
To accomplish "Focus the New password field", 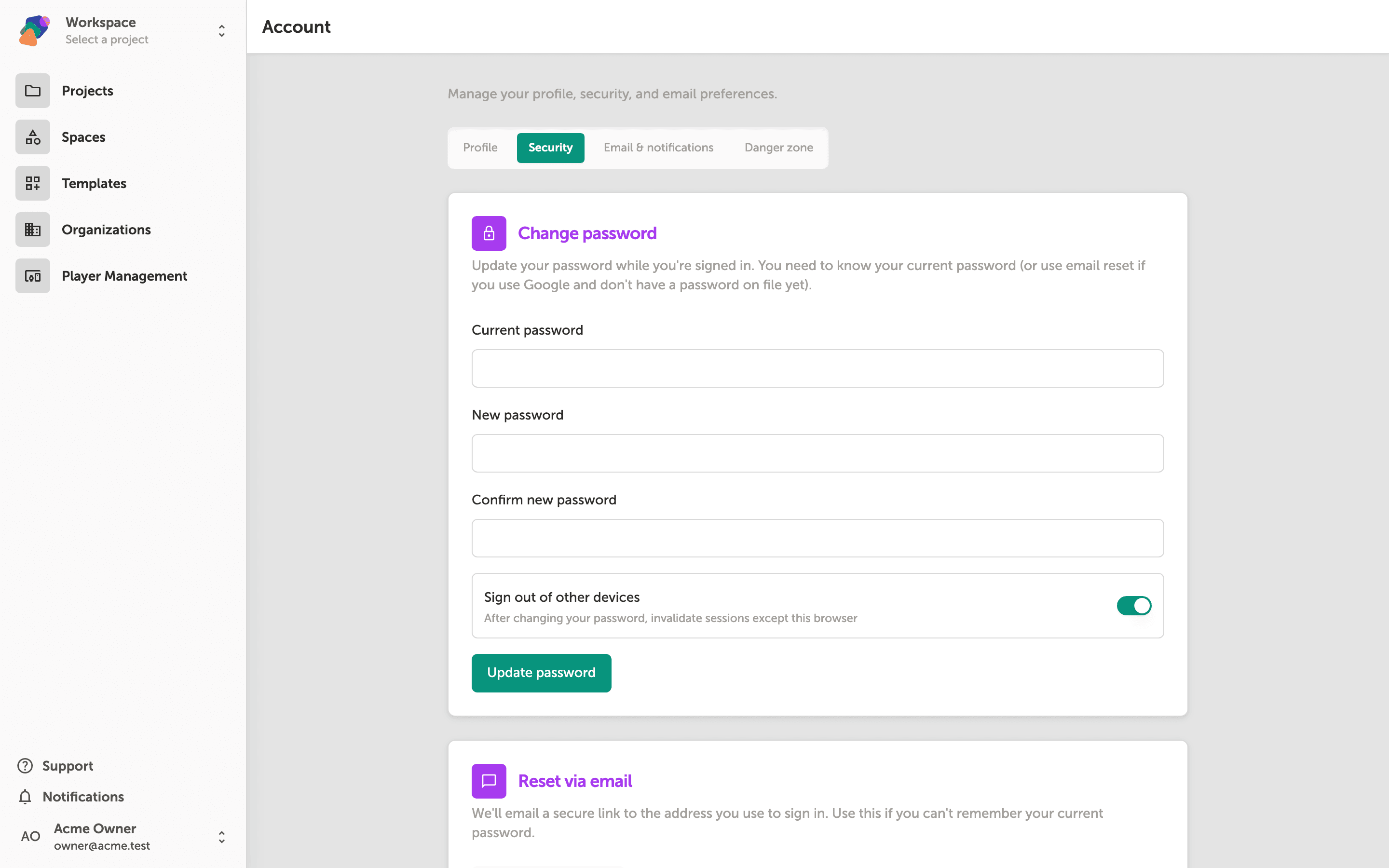I will click(x=817, y=453).
